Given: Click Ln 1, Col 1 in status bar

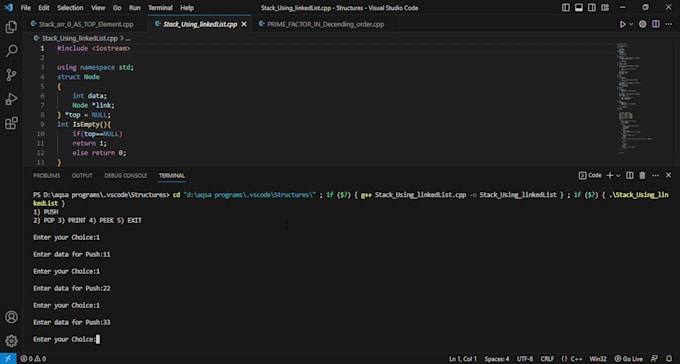Looking at the screenshot, I should 463,359.
